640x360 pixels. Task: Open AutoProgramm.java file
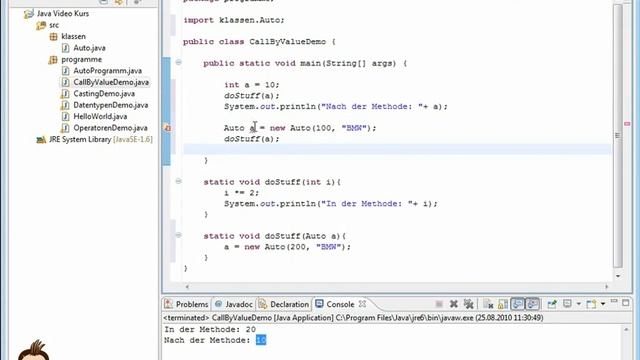tap(107, 71)
